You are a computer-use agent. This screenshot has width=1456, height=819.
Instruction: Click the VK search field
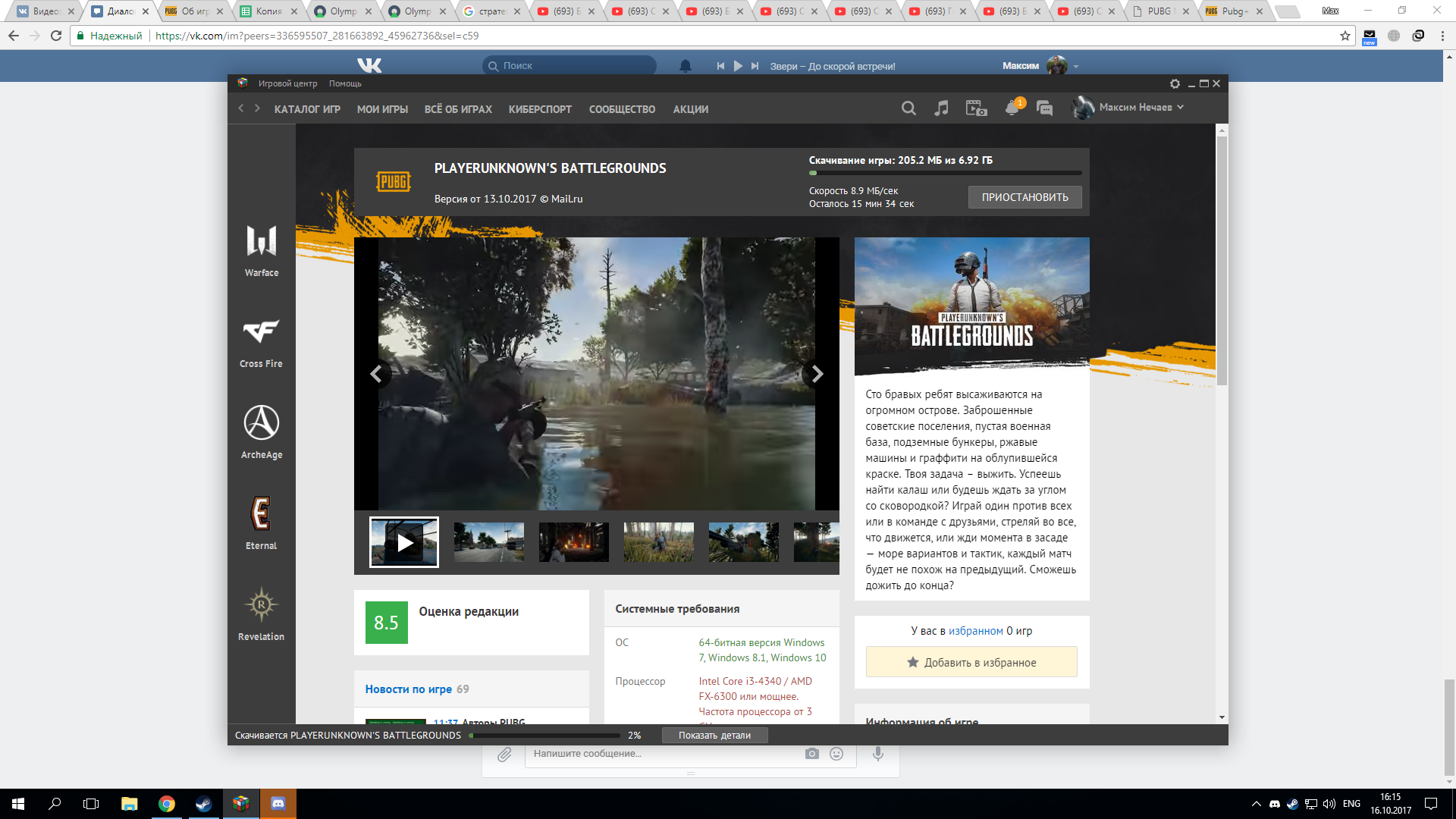pyautogui.click(x=570, y=66)
